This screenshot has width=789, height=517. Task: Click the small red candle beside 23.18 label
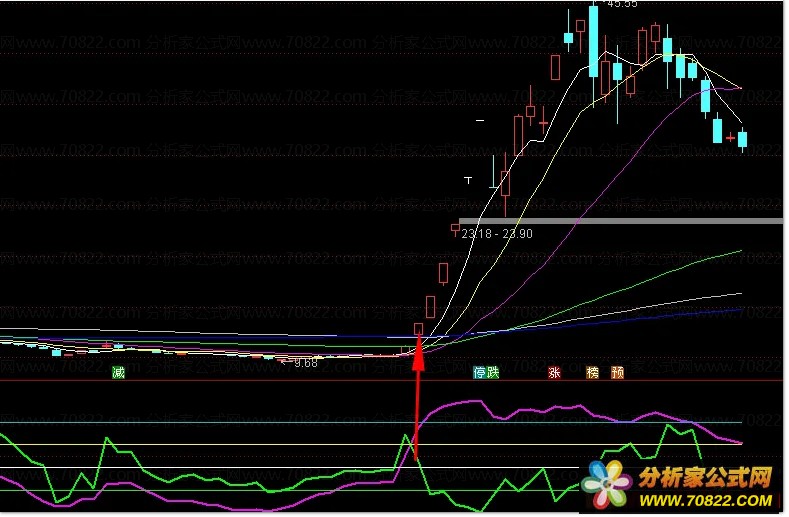click(455, 230)
